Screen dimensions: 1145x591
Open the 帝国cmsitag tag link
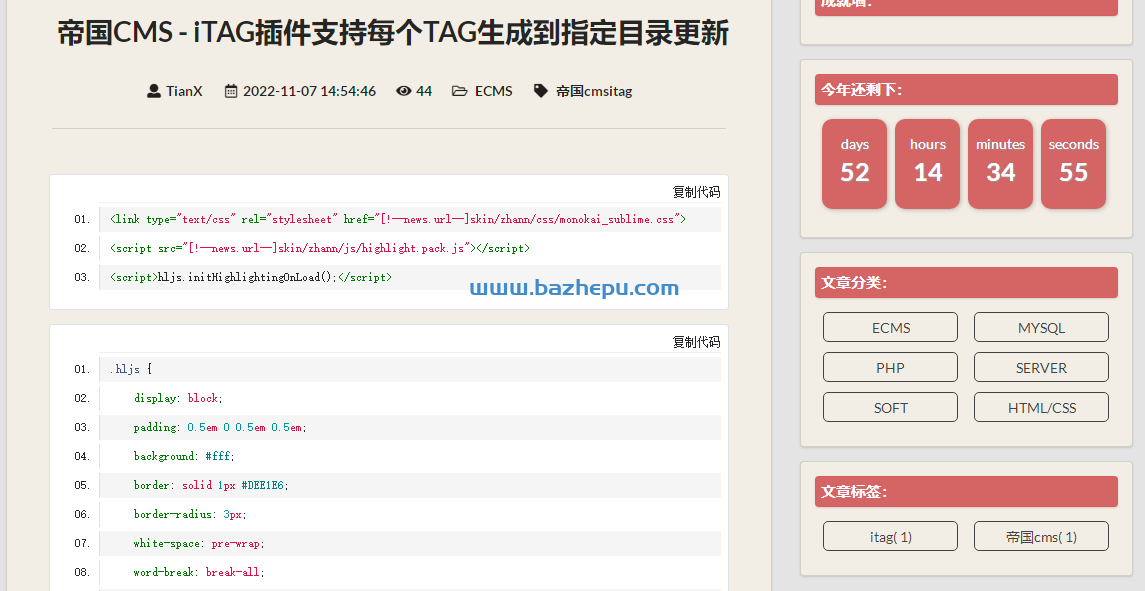point(594,91)
